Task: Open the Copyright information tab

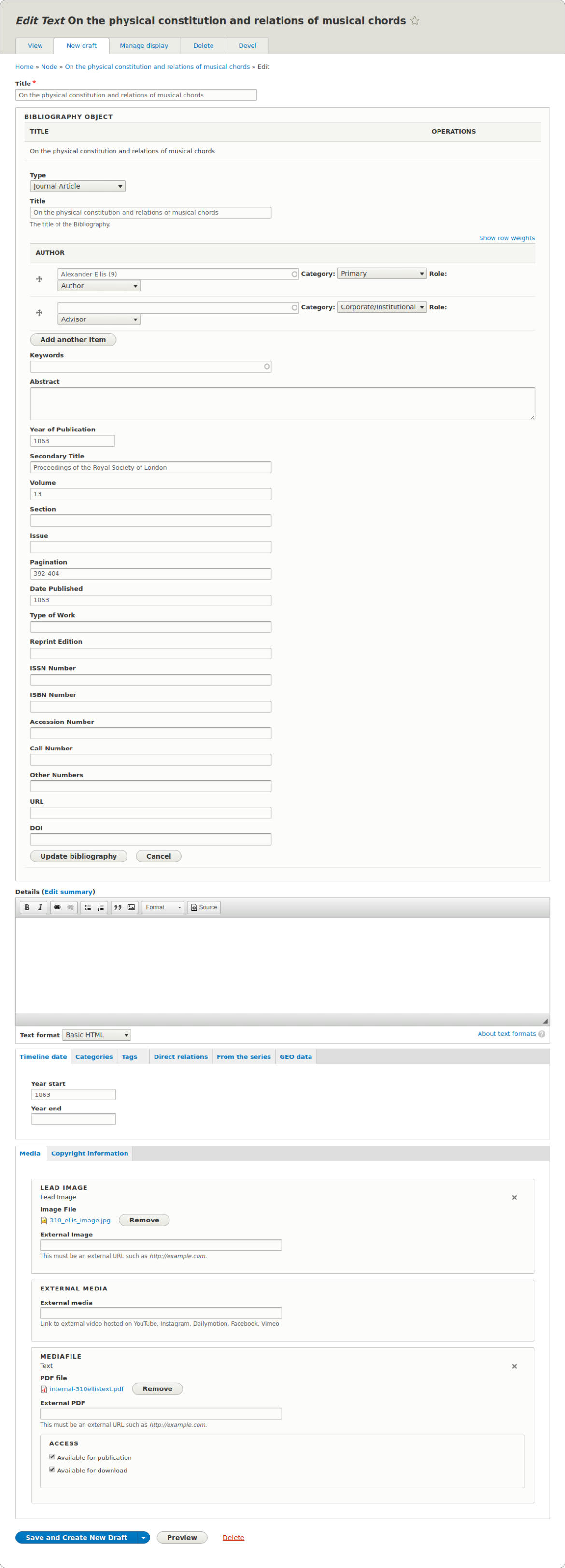Action: (89, 1153)
